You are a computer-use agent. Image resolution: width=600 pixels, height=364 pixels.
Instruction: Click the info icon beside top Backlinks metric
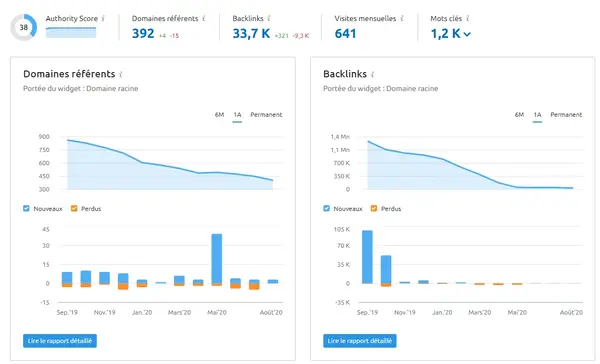coord(269,18)
